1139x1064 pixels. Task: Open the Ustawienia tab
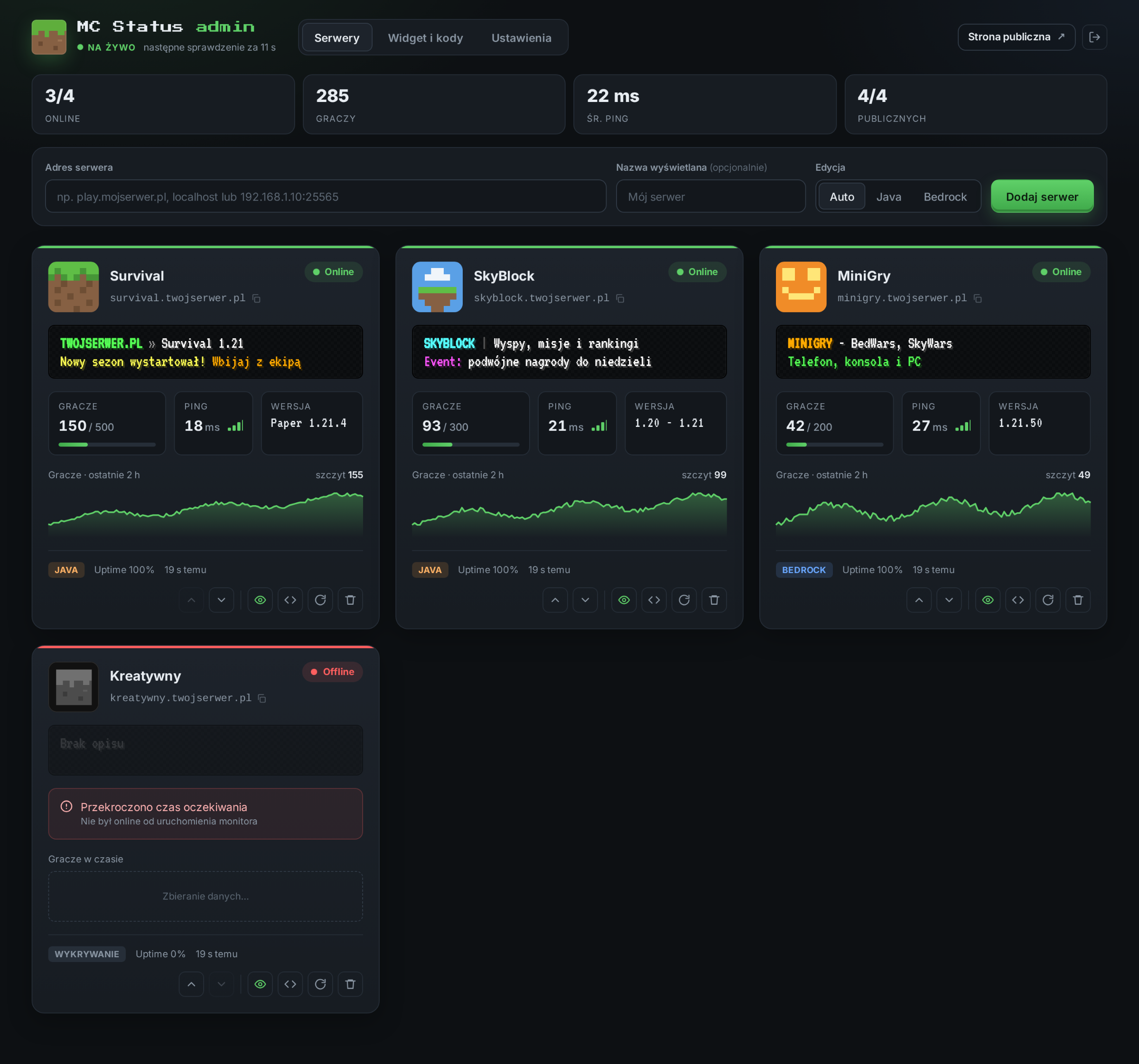(x=522, y=38)
